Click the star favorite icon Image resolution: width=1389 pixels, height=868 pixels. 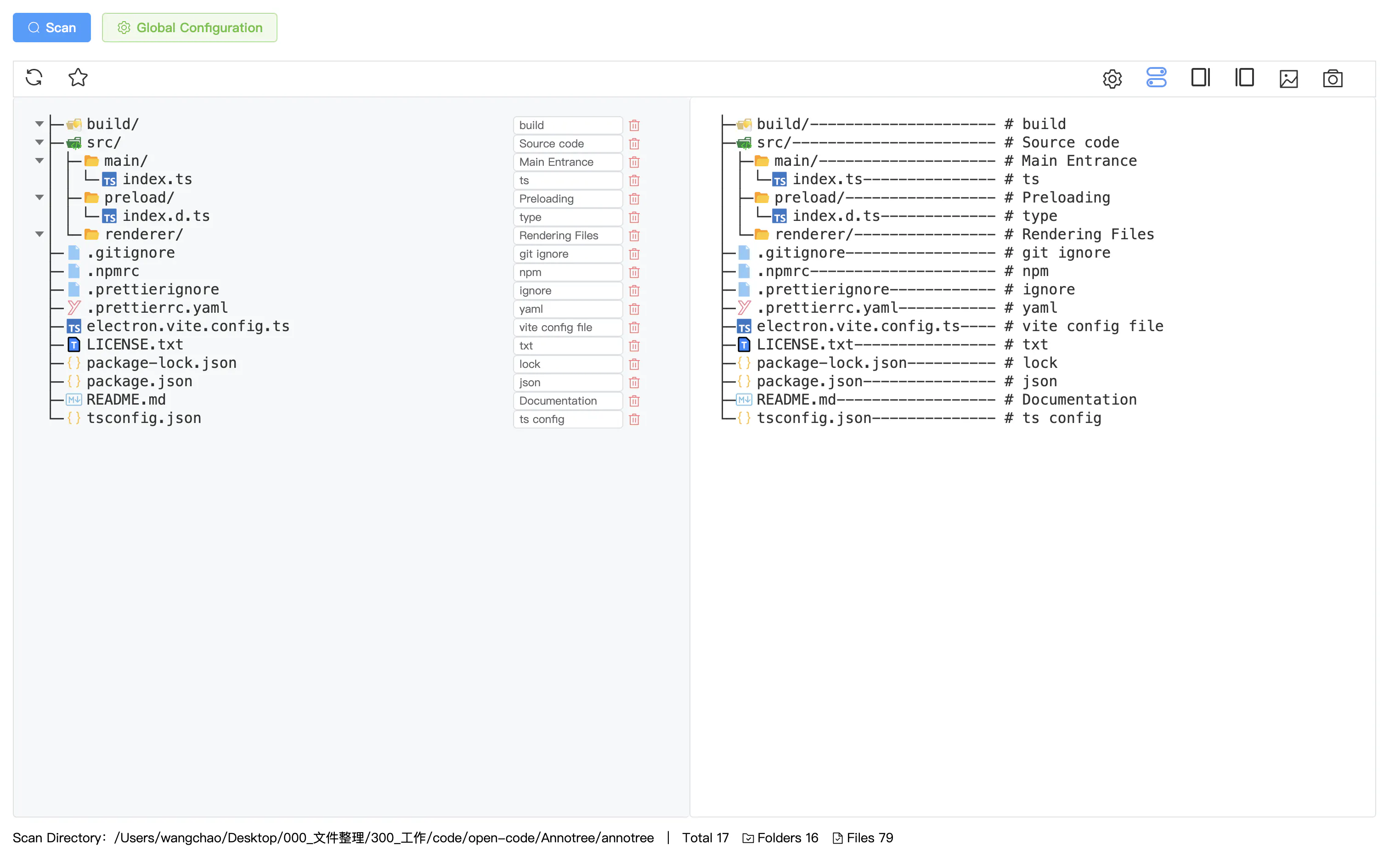78,78
